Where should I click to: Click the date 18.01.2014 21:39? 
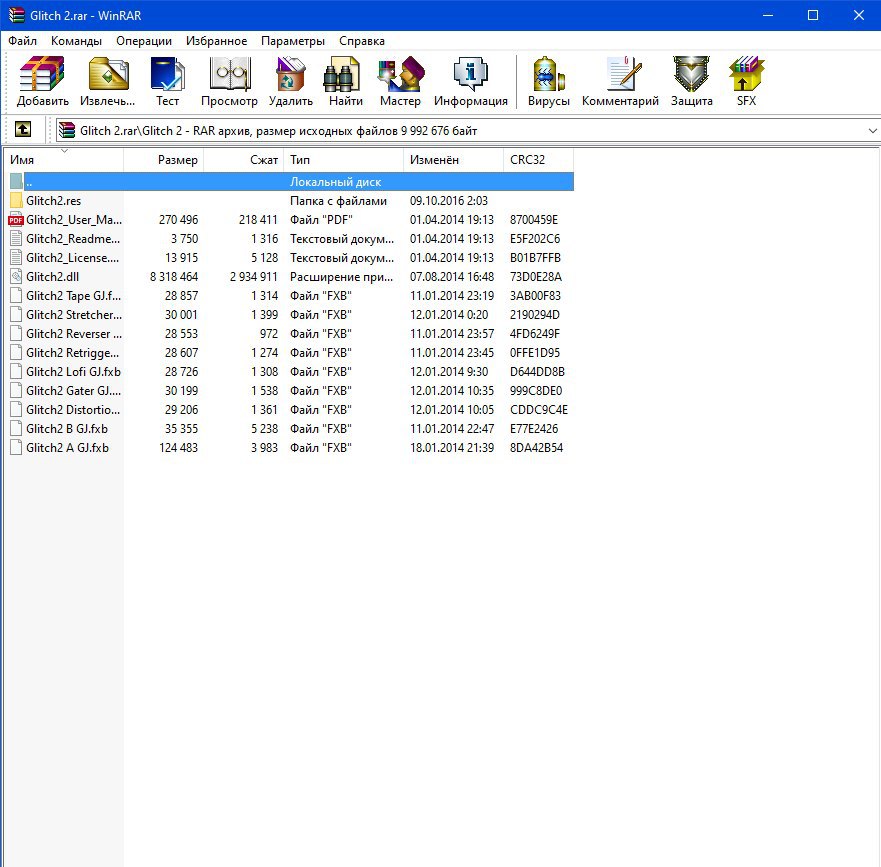pyautogui.click(x=452, y=448)
